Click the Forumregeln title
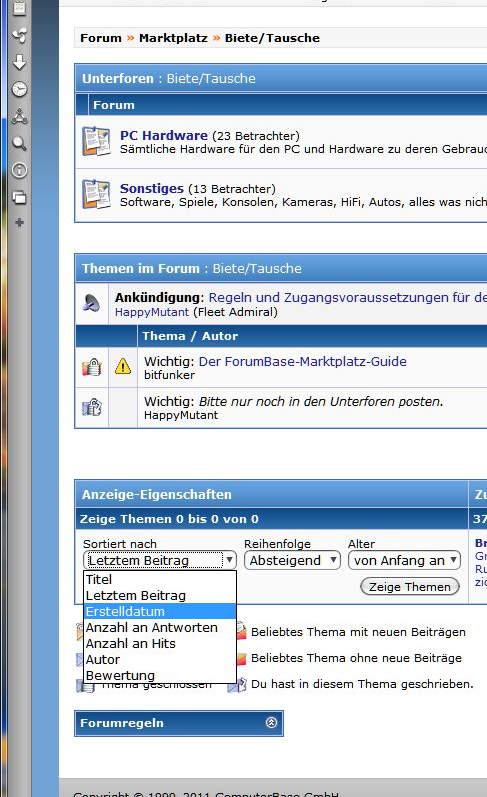Viewport: 487px width, 797px height. point(122,723)
